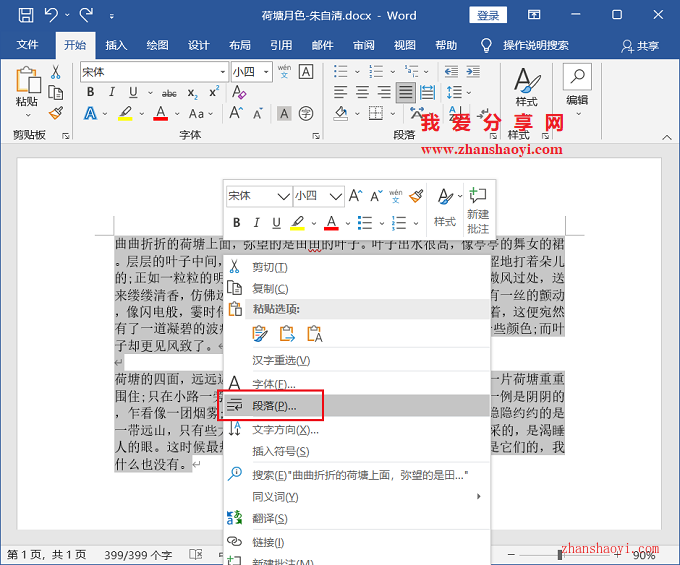
Task: Center align text in ribbon
Action: click(362, 92)
